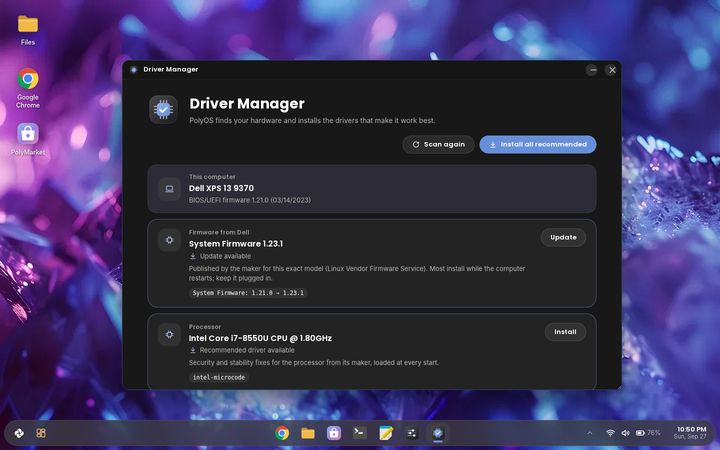The image size is (720, 450).
Task: Click the This computer label
Action: pyautogui.click(x=212, y=177)
